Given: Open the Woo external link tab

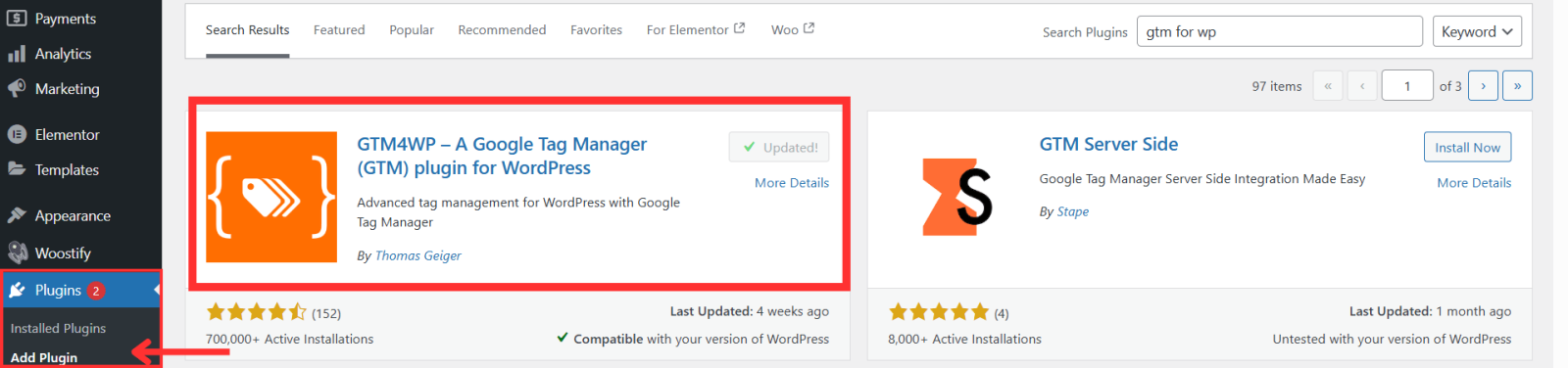Looking at the screenshot, I should click(x=793, y=29).
